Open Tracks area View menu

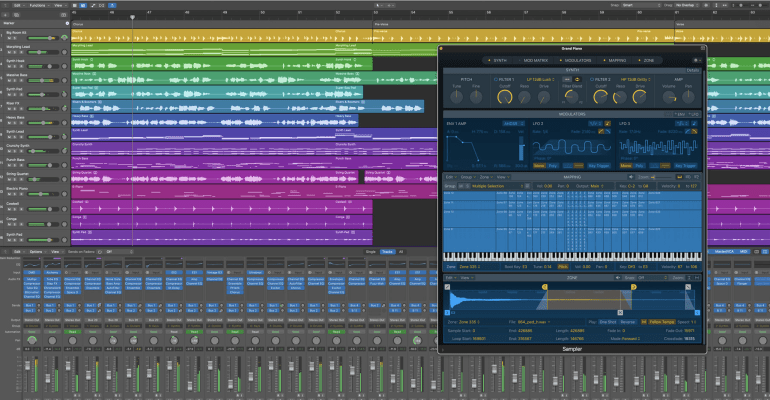tap(58, 5)
